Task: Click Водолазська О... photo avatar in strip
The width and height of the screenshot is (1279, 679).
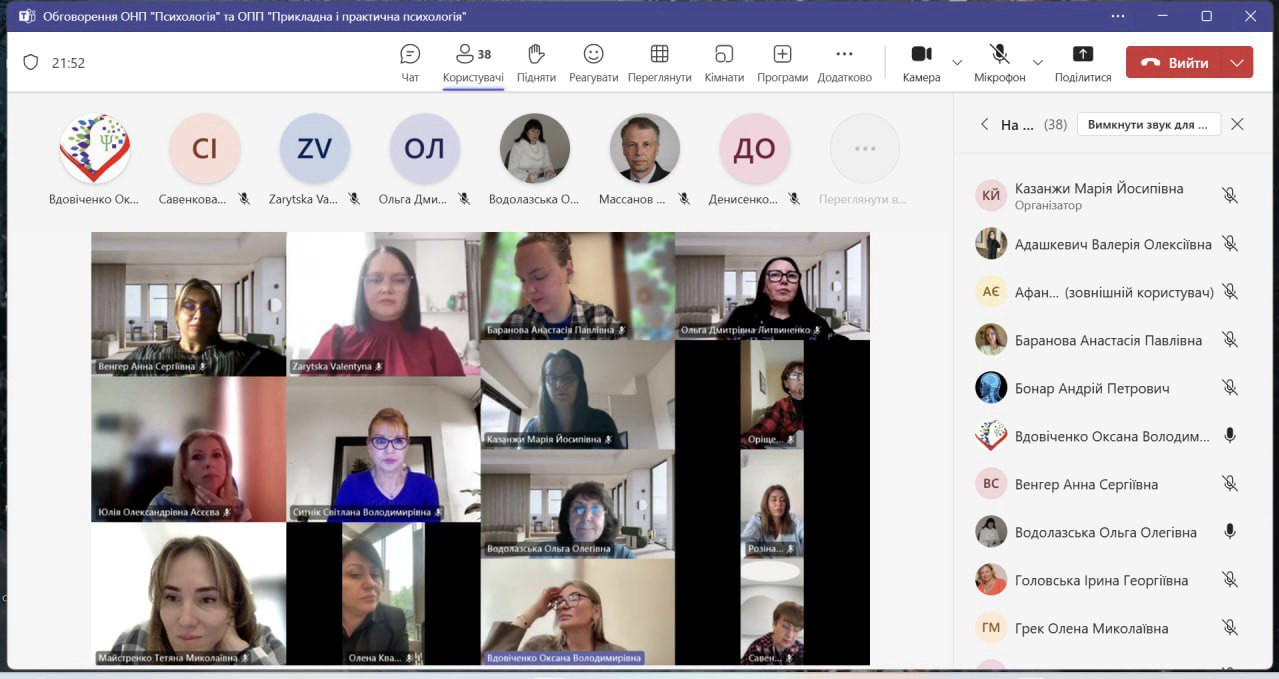Action: coord(535,148)
